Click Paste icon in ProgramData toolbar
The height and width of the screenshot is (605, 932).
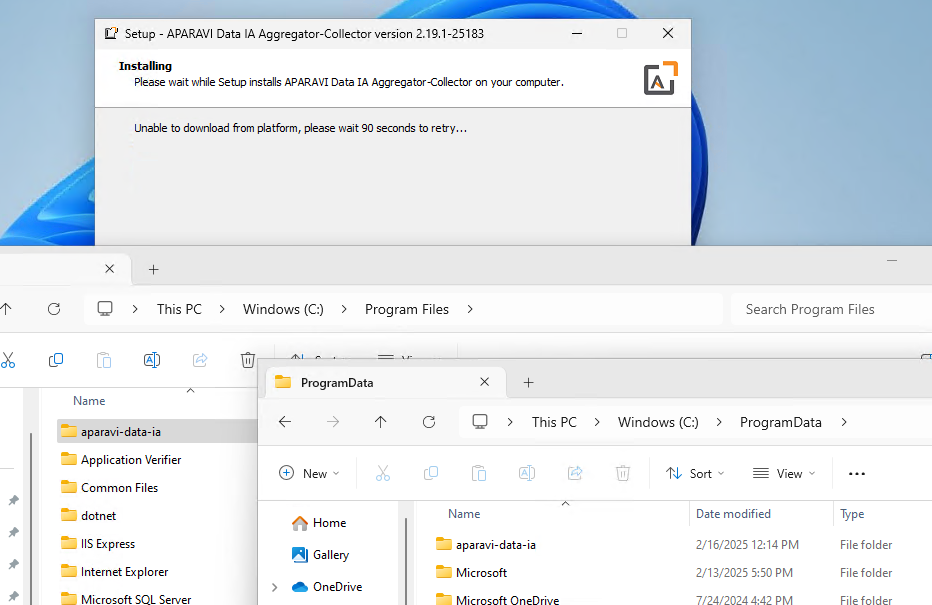(479, 473)
